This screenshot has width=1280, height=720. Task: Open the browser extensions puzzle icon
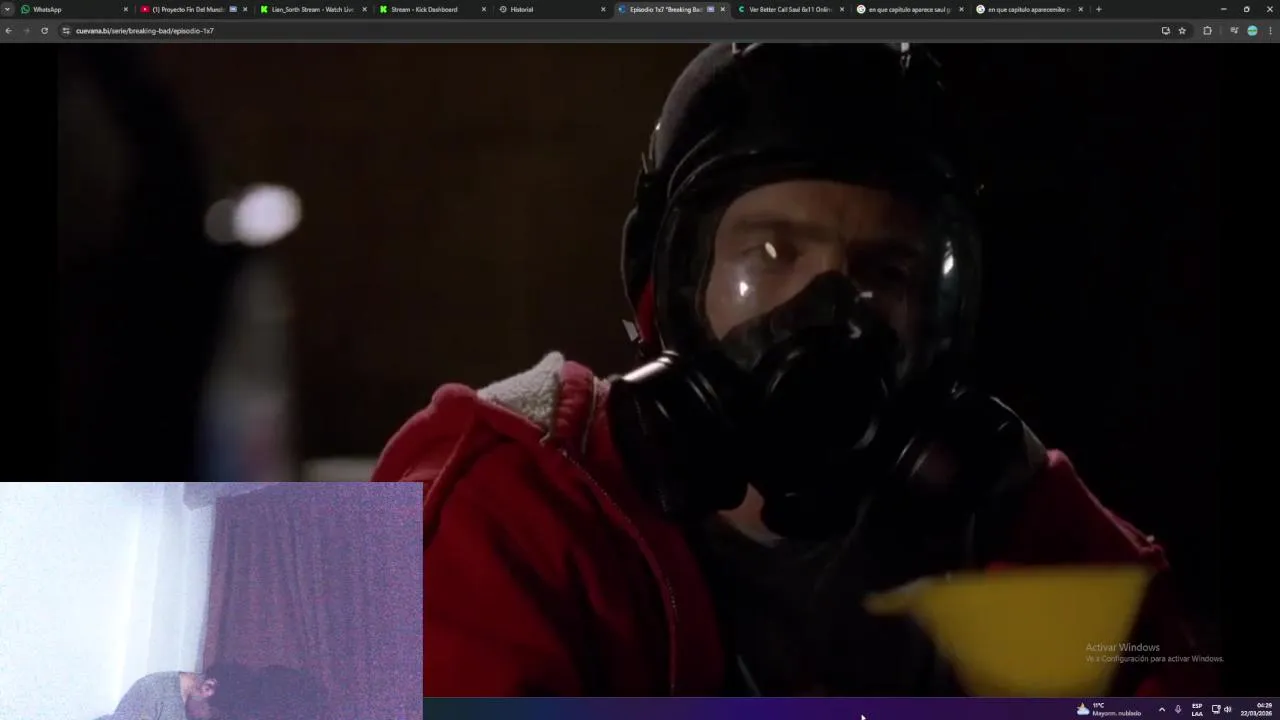(1207, 31)
